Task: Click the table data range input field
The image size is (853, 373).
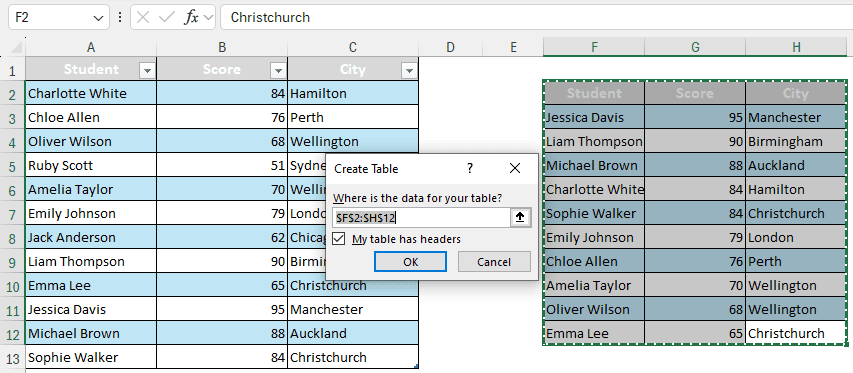Action: [422, 217]
